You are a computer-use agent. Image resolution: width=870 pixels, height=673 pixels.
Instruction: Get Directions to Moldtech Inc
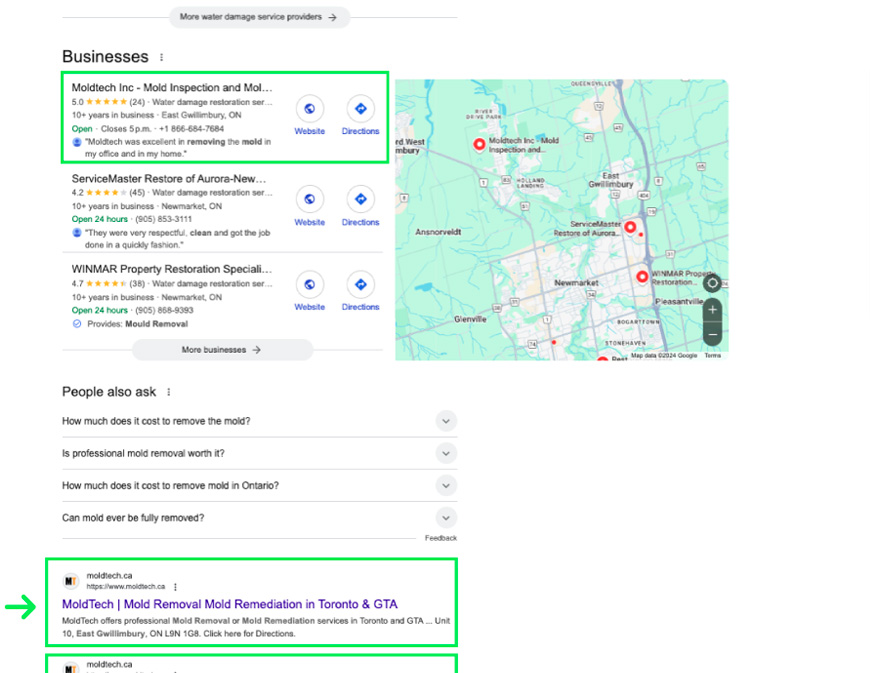coord(360,109)
